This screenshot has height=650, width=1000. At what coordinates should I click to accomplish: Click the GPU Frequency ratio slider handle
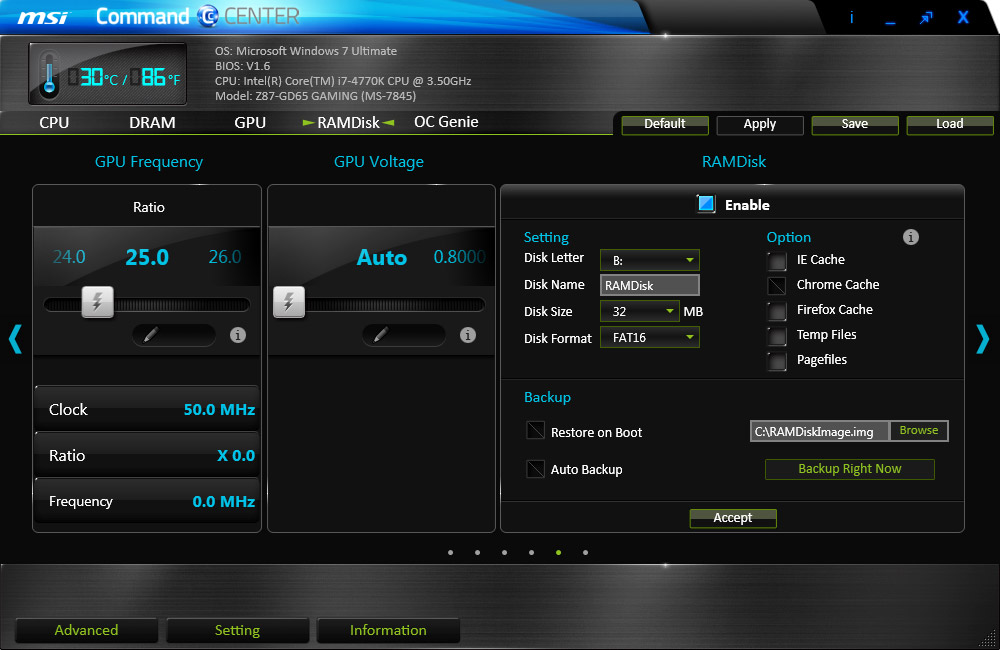point(97,302)
